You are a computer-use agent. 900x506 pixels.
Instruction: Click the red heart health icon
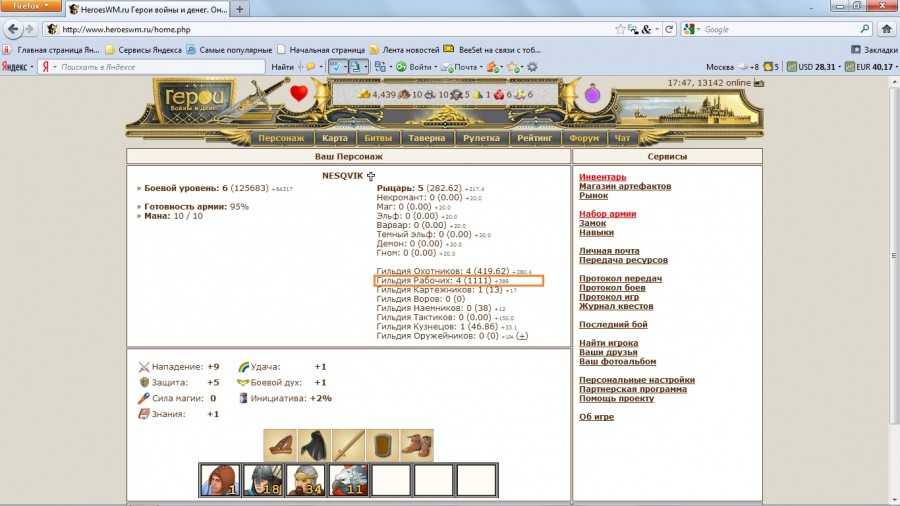299,95
